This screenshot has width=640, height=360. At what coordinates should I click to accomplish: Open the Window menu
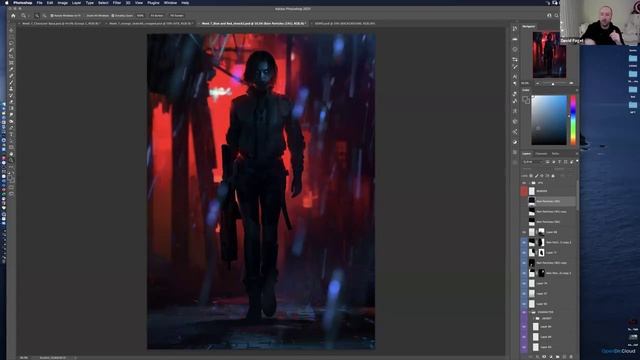170,3
